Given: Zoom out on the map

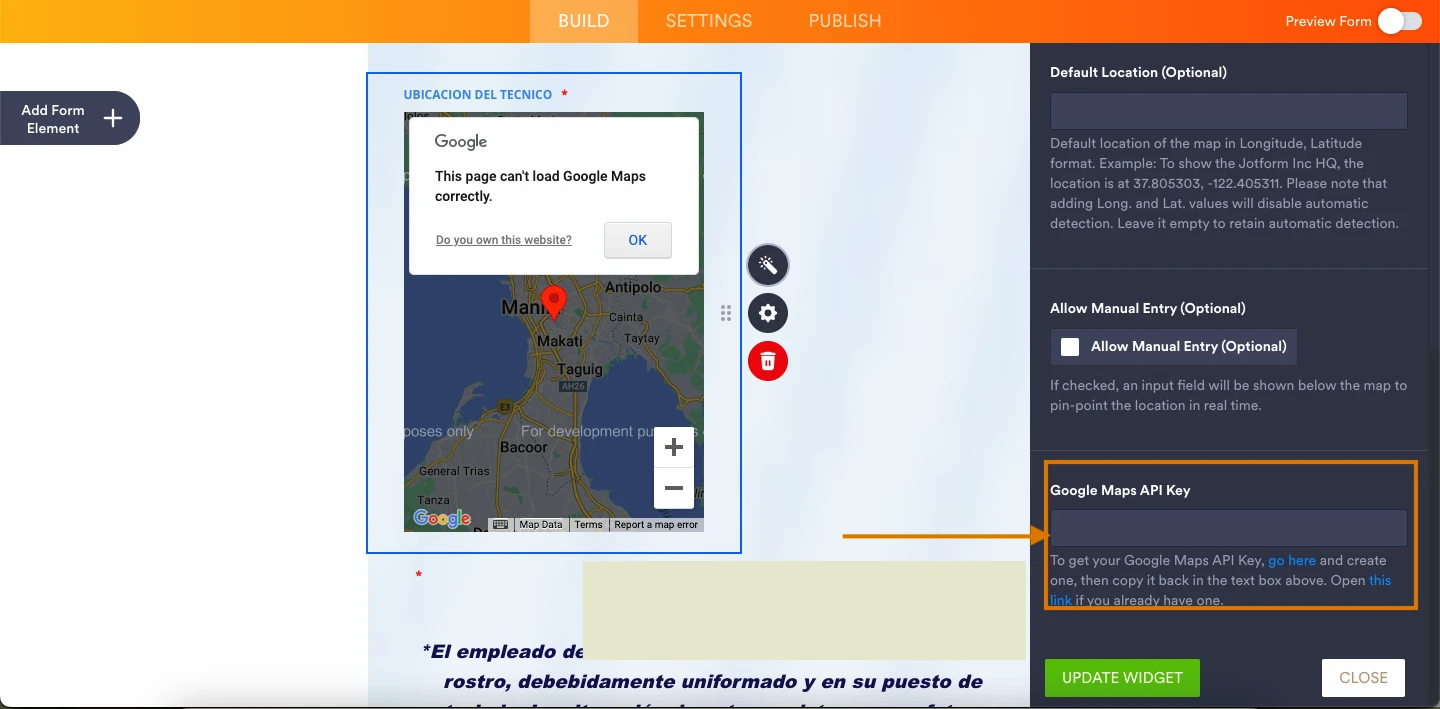Looking at the screenshot, I should click(x=673, y=488).
